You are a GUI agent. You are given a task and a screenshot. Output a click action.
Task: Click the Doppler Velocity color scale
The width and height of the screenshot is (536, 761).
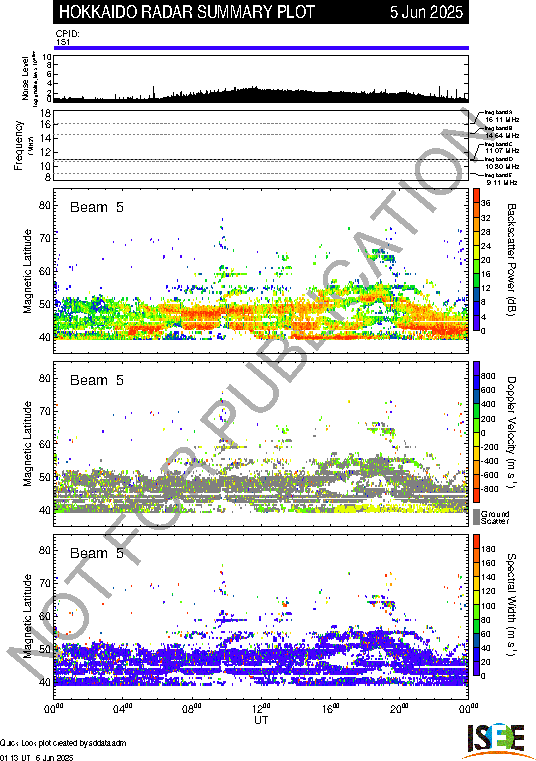(x=476, y=432)
